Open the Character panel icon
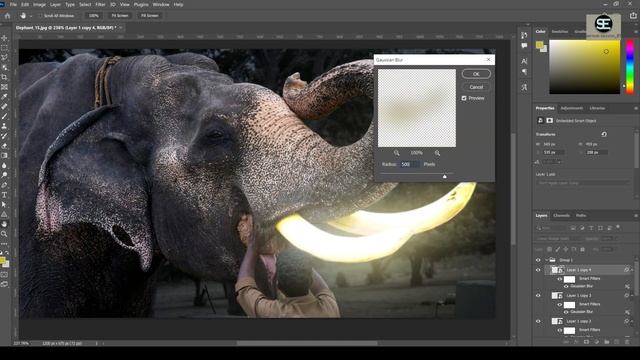This screenshot has height=360, width=640. click(524, 61)
